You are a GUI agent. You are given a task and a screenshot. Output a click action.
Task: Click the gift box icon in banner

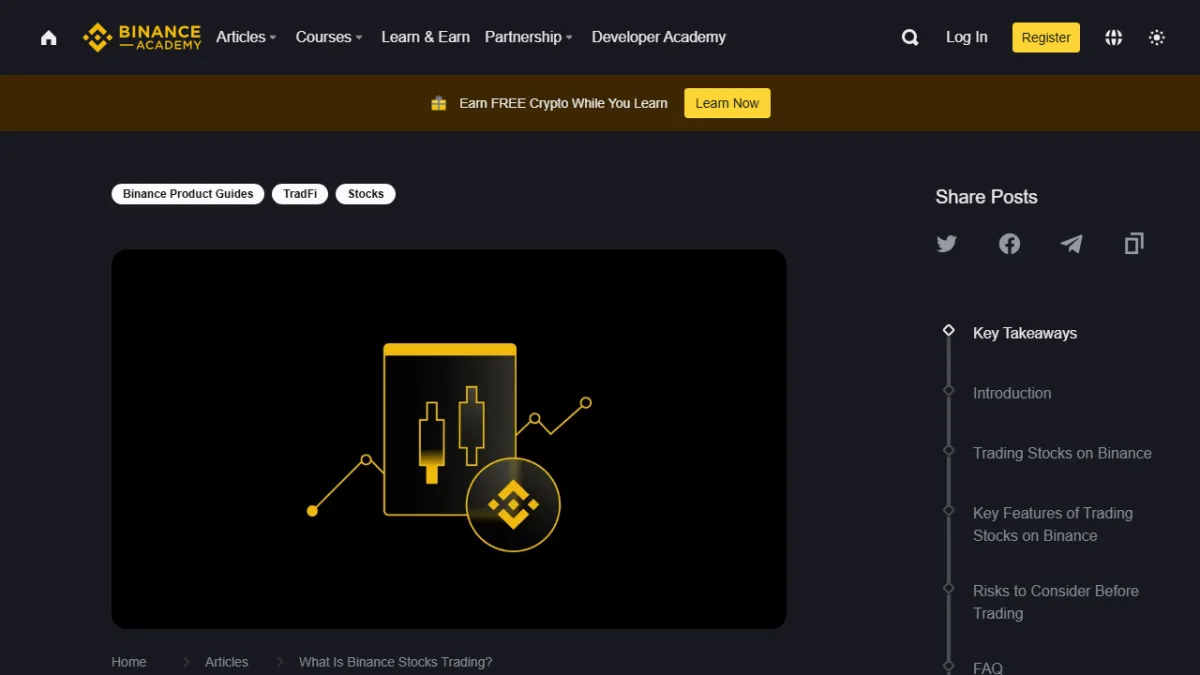438,103
